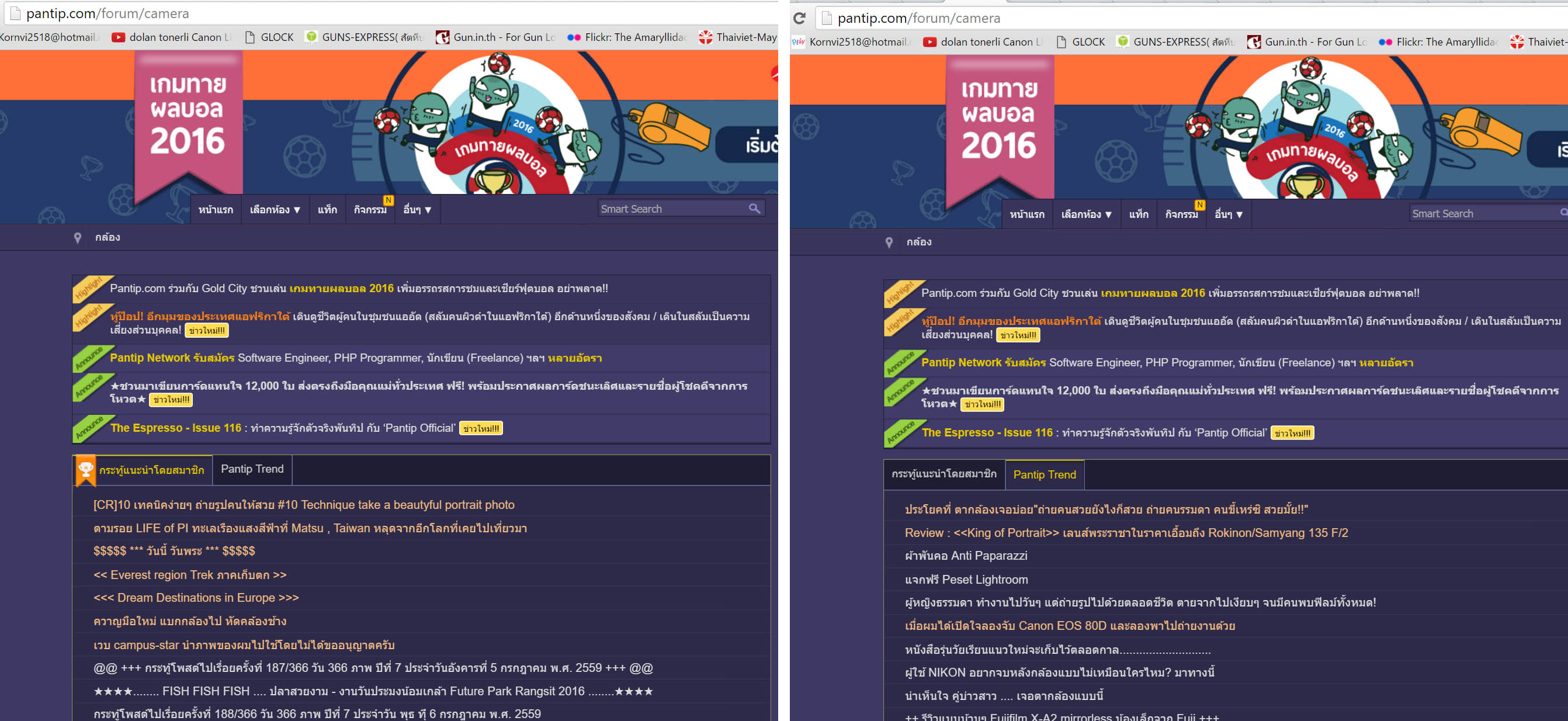
Task: Open Dream Destinations in Europe thread
Action: (x=196, y=598)
